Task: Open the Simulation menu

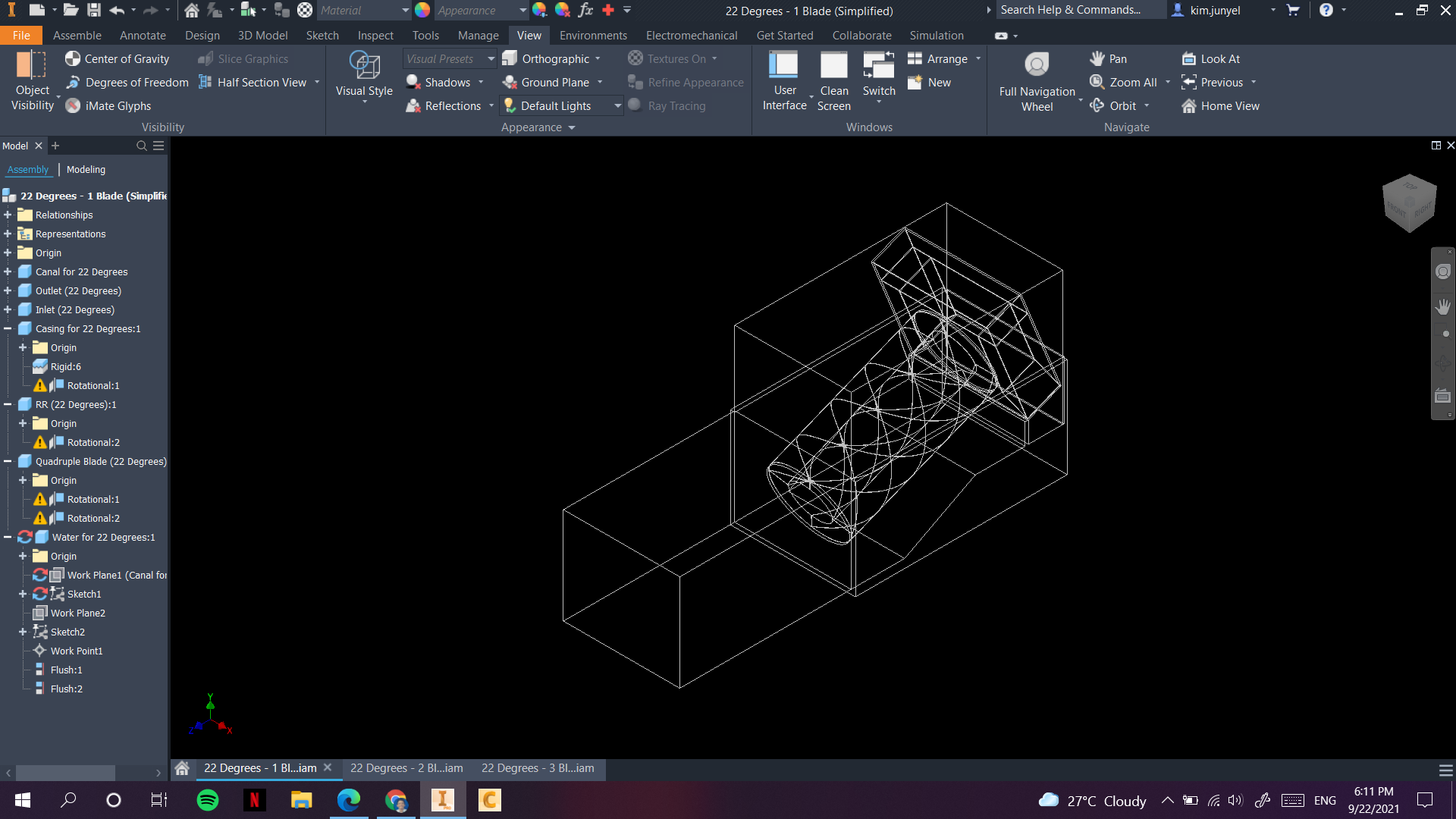Action: coord(937,35)
